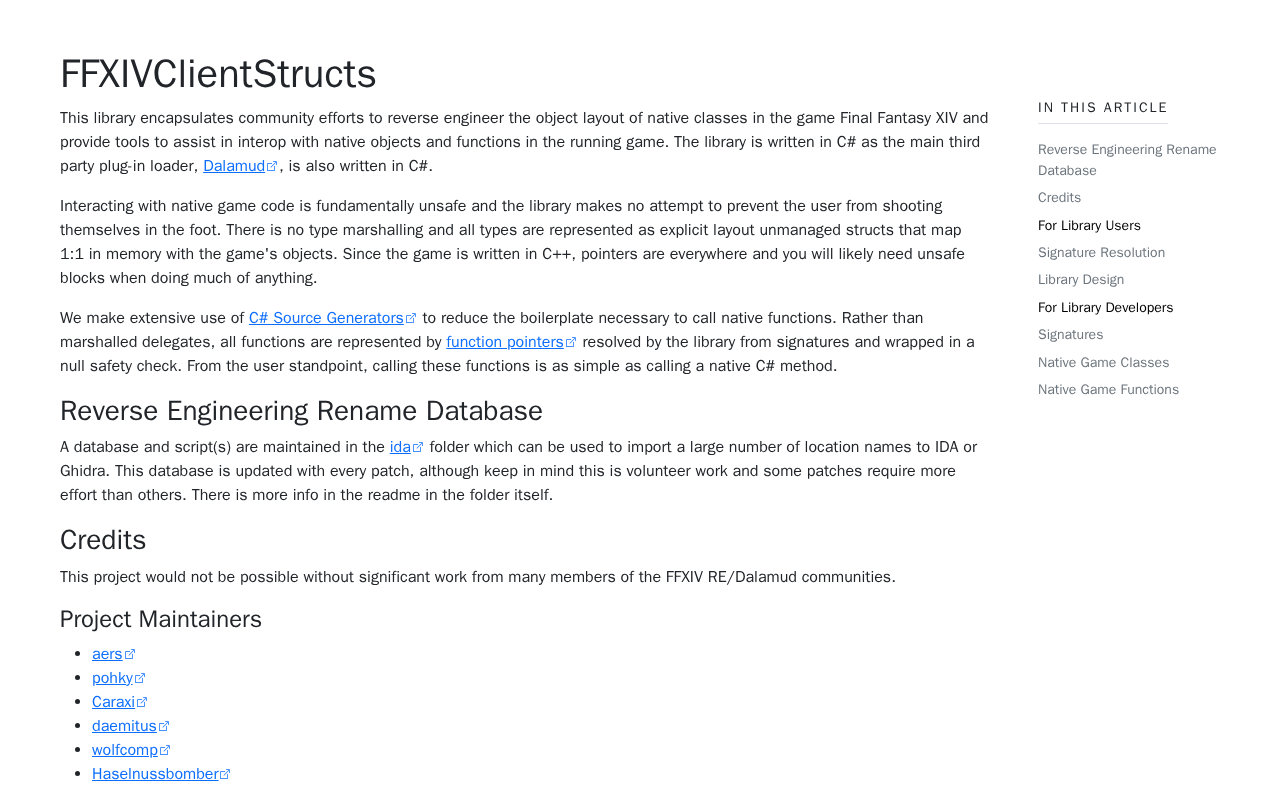Open the Dalamud link
This screenshot has width=1280, height=800.
coord(234,166)
